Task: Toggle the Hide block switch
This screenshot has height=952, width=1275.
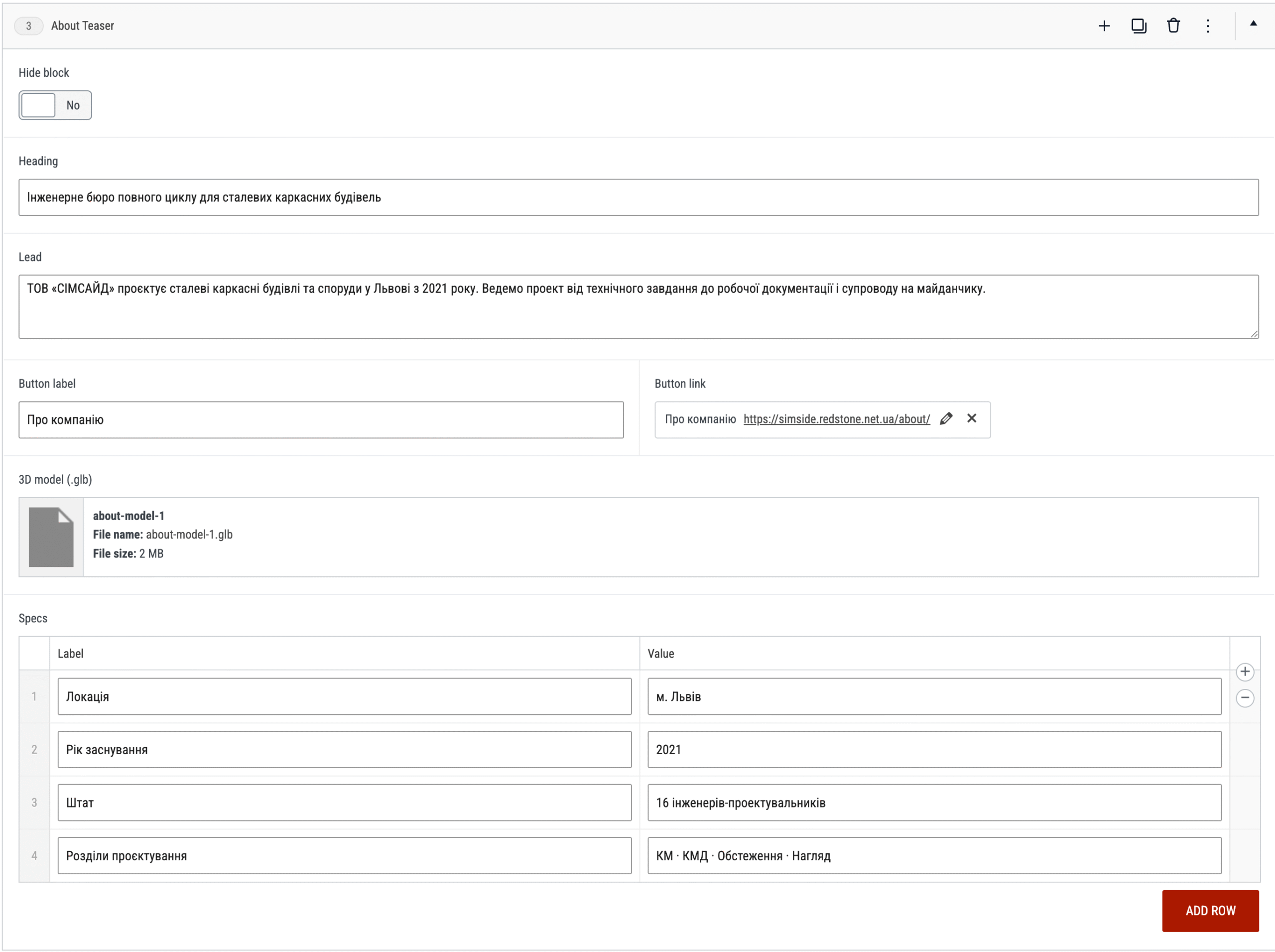Action: (x=55, y=105)
